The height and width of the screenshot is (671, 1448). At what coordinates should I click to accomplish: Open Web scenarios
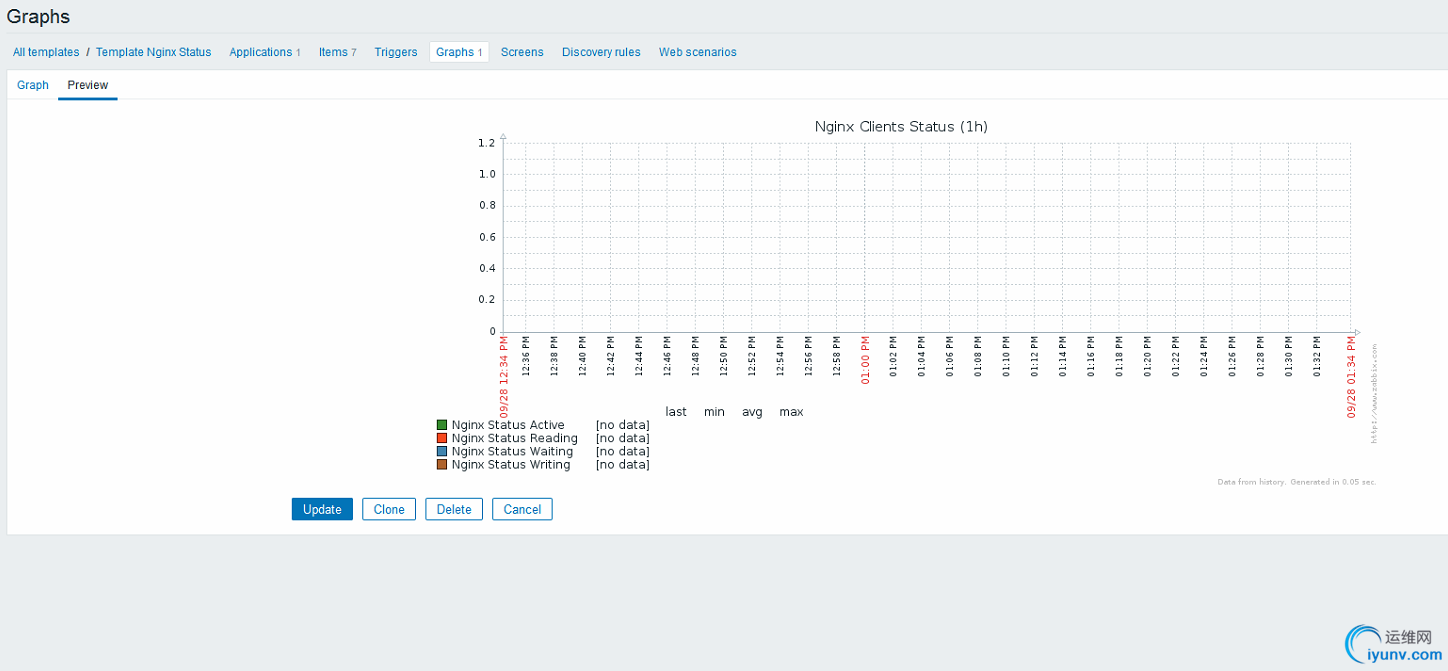pyautogui.click(x=697, y=52)
